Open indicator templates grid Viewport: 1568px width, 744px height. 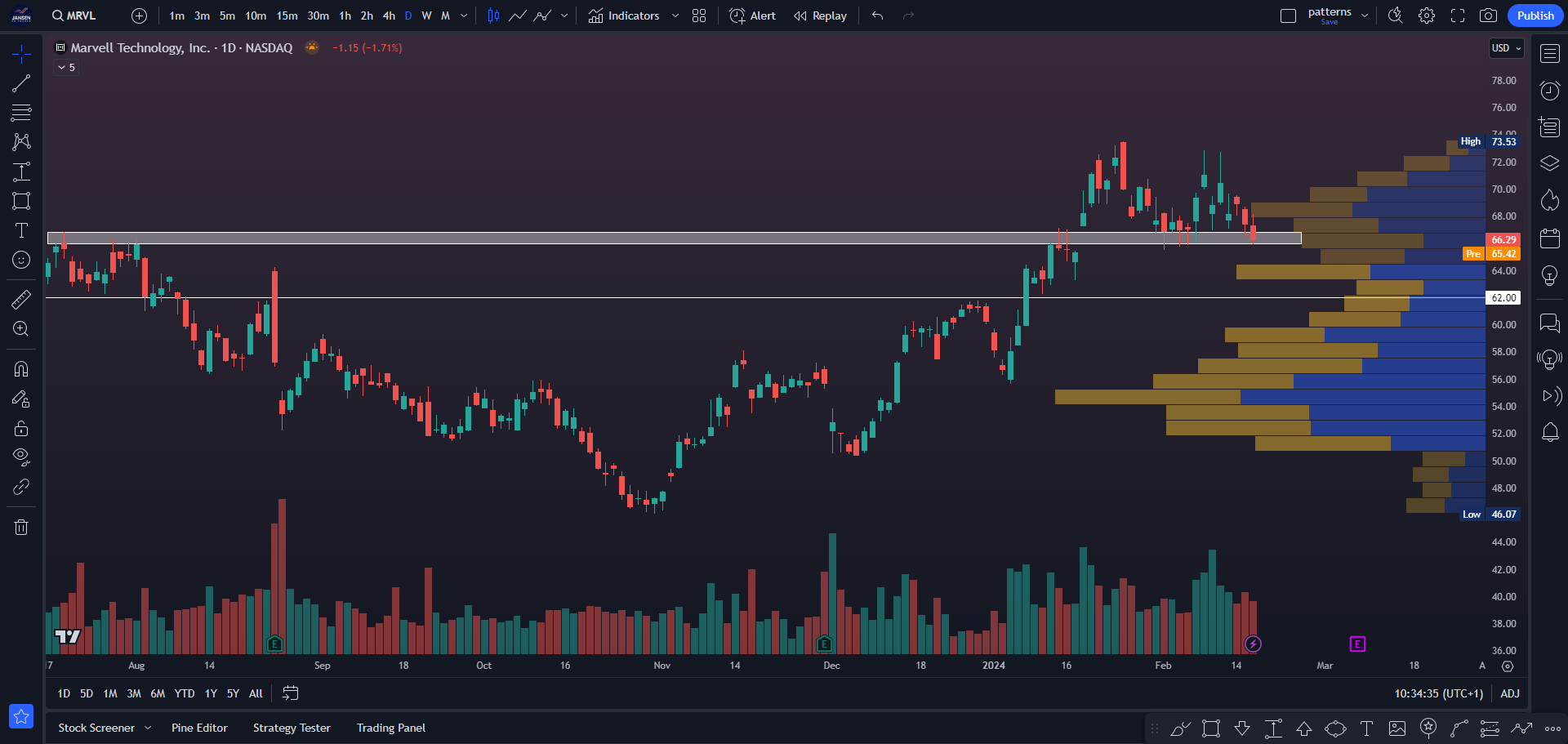(699, 16)
